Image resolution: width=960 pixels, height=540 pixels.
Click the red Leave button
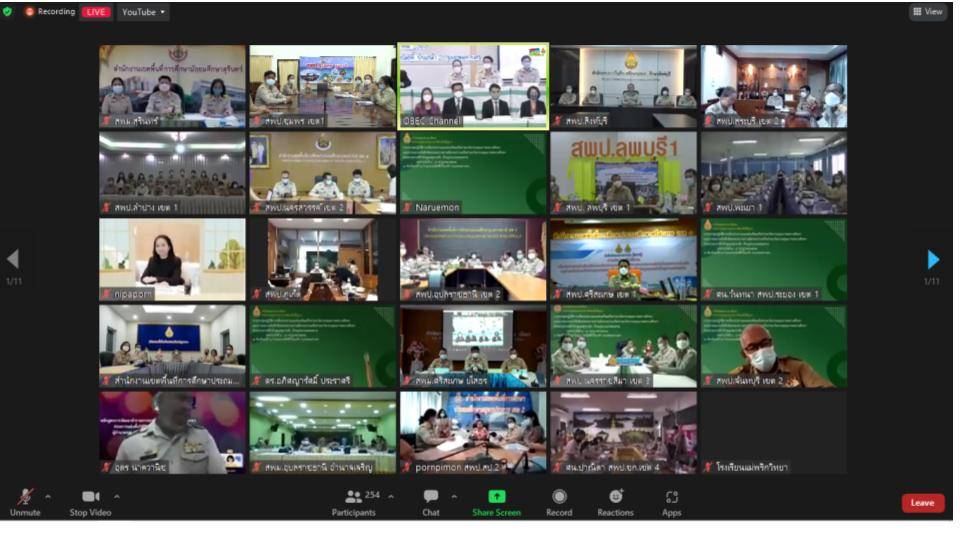pyautogui.click(x=922, y=503)
